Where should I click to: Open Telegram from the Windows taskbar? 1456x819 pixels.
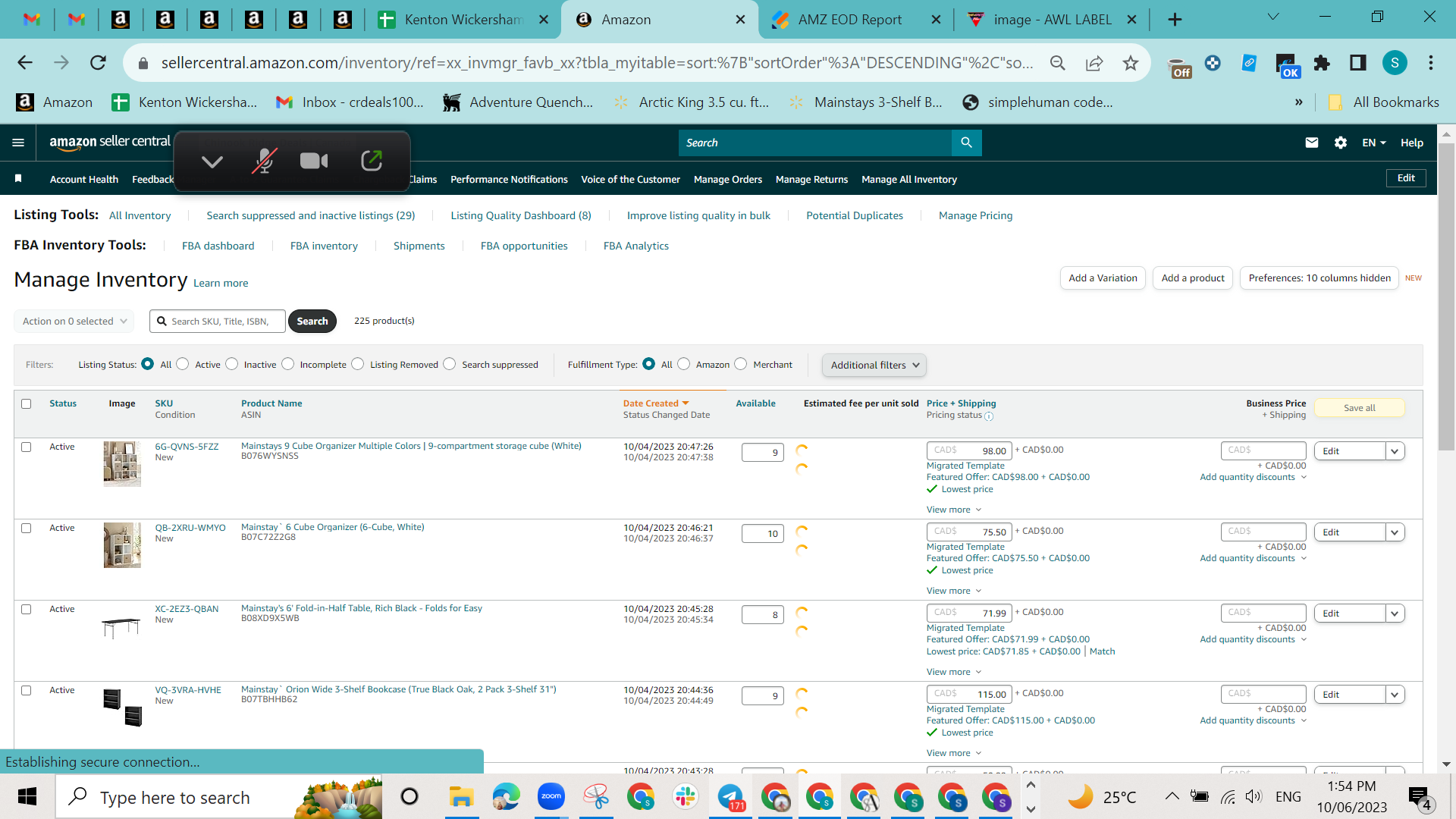click(x=731, y=796)
